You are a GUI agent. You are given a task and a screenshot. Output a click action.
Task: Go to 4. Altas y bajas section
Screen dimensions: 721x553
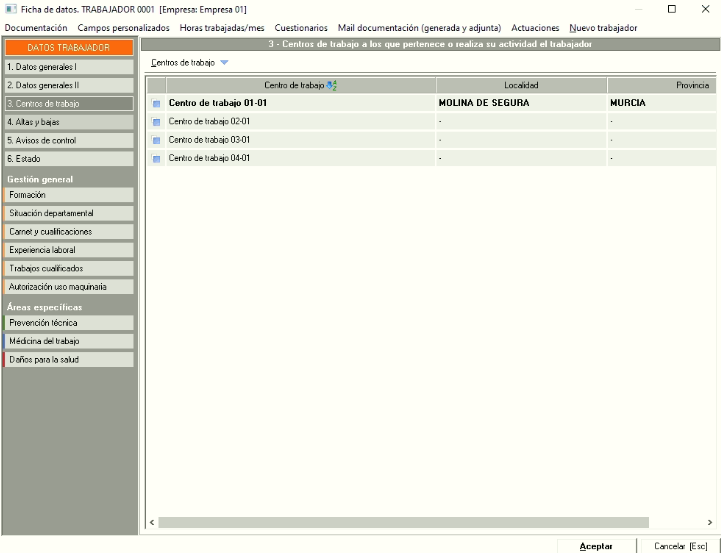pyautogui.click(x=68, y=122)
